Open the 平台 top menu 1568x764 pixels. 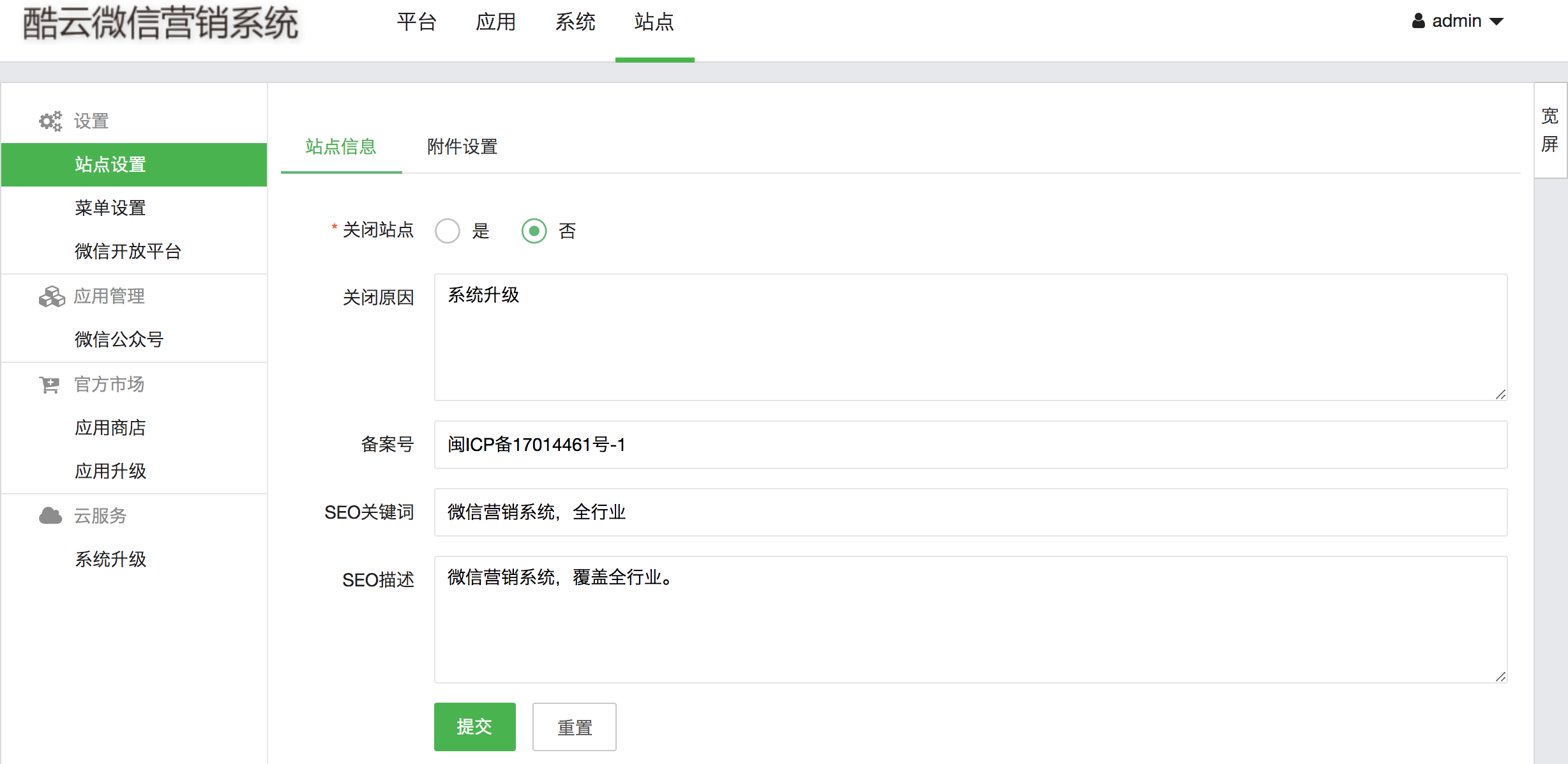click(x=416, y=22)
